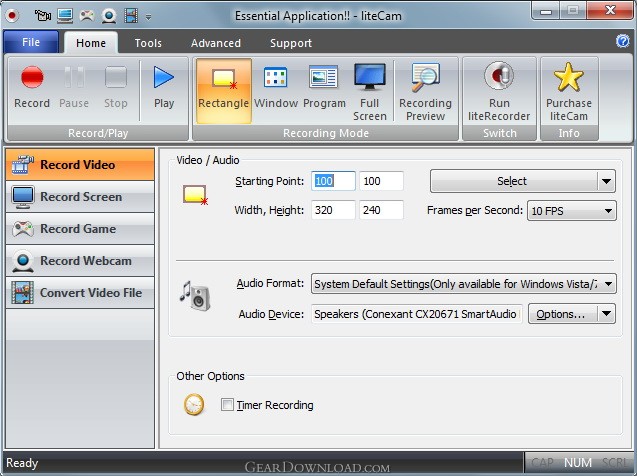Click the quick access record dot icon

tap(12, 16)
